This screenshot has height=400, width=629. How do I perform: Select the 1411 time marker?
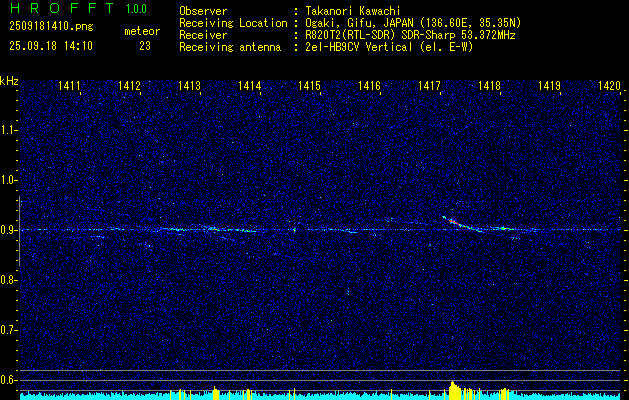tap(70, 87)
